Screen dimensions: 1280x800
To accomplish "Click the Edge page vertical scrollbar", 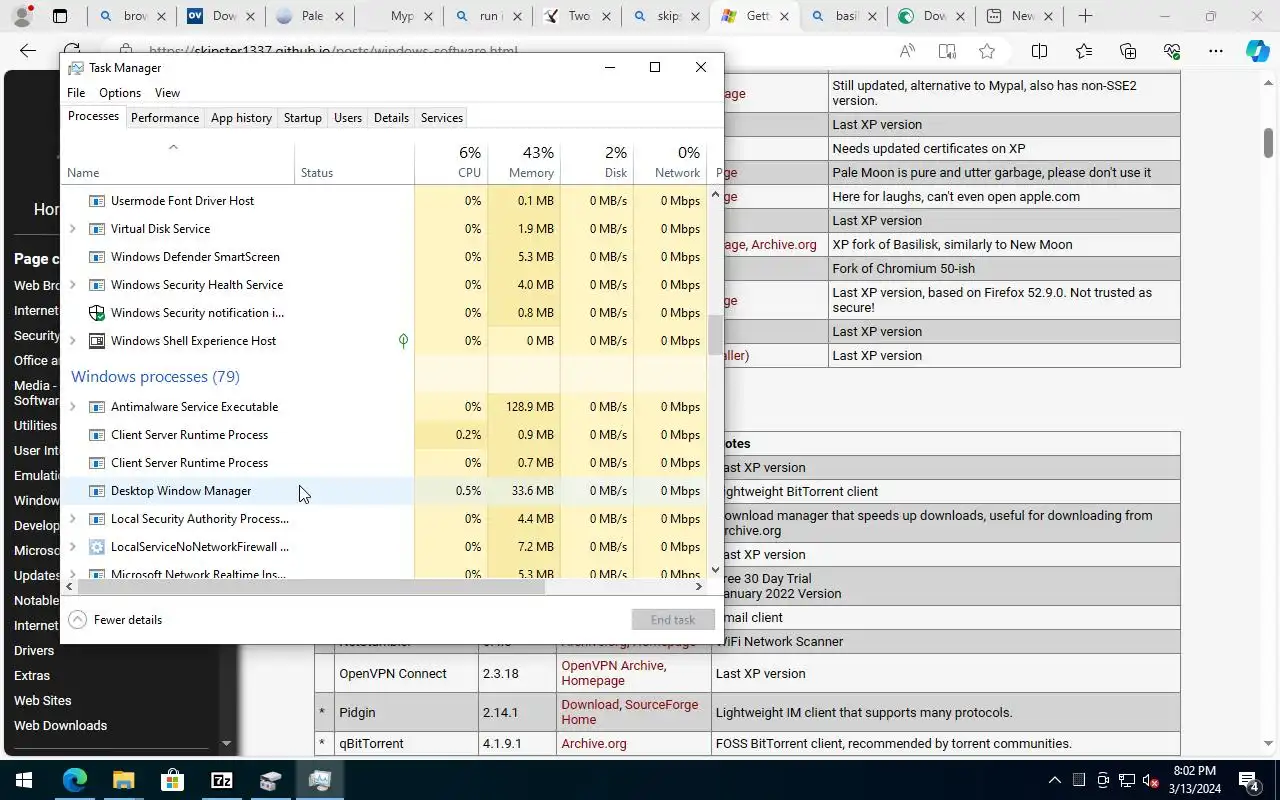I will [1269, 143].
